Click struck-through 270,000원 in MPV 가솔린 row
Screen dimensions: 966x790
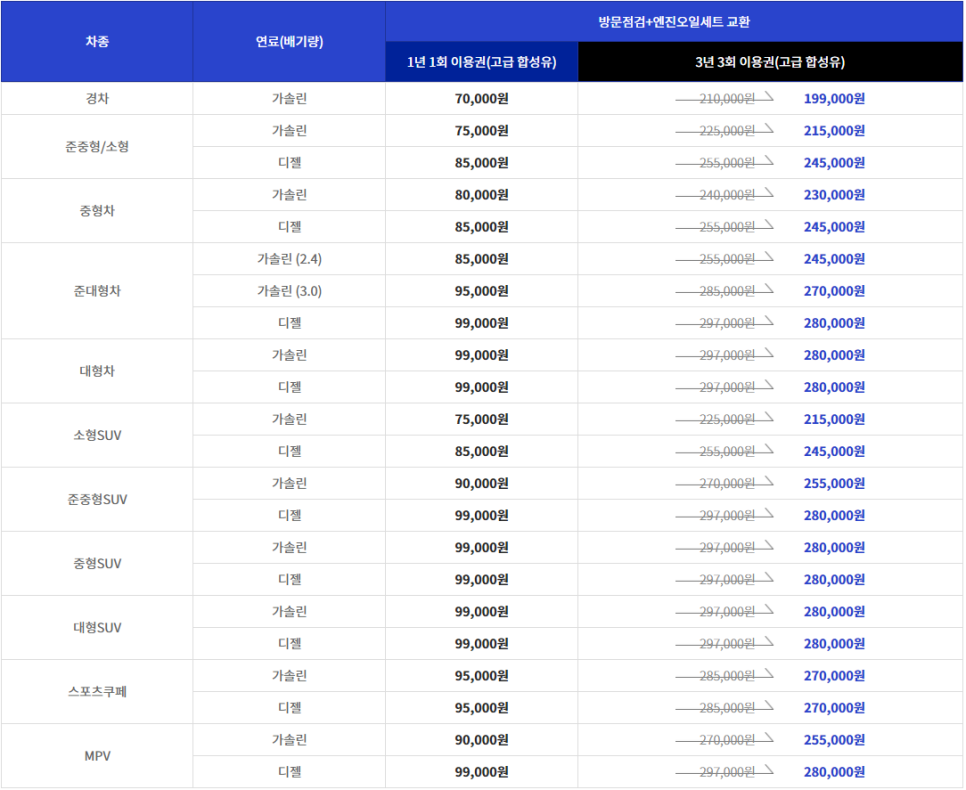726,739
